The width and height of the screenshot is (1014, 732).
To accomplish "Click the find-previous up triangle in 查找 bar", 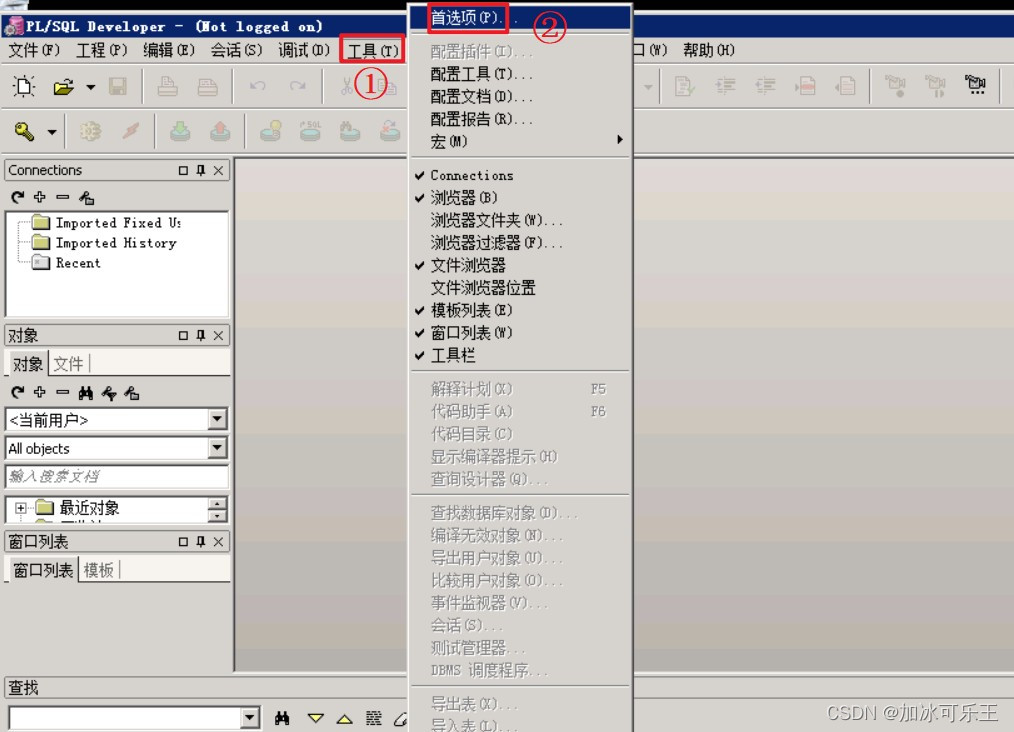I will point(345,718).
